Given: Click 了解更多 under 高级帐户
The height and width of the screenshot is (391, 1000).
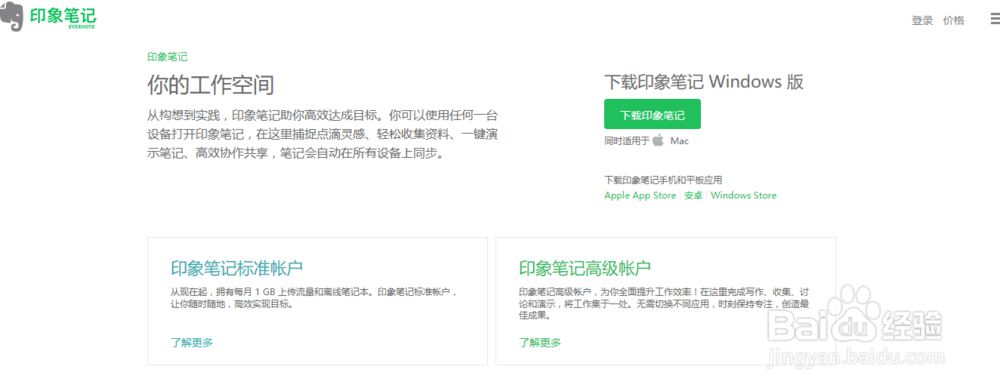Looking at the screenshot, I should pos(540,343).
